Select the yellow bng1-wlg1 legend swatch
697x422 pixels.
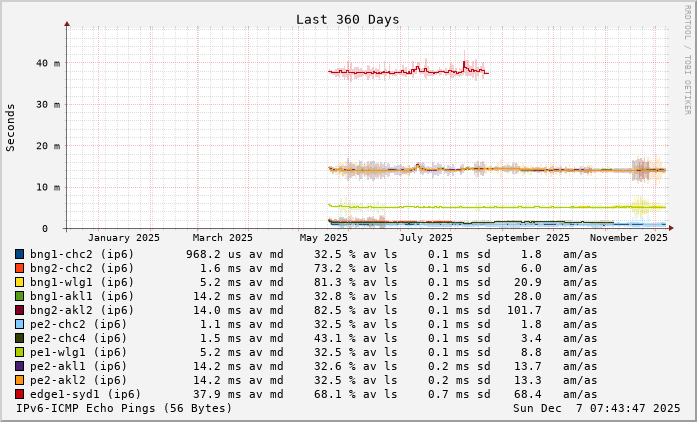(19, 282)
